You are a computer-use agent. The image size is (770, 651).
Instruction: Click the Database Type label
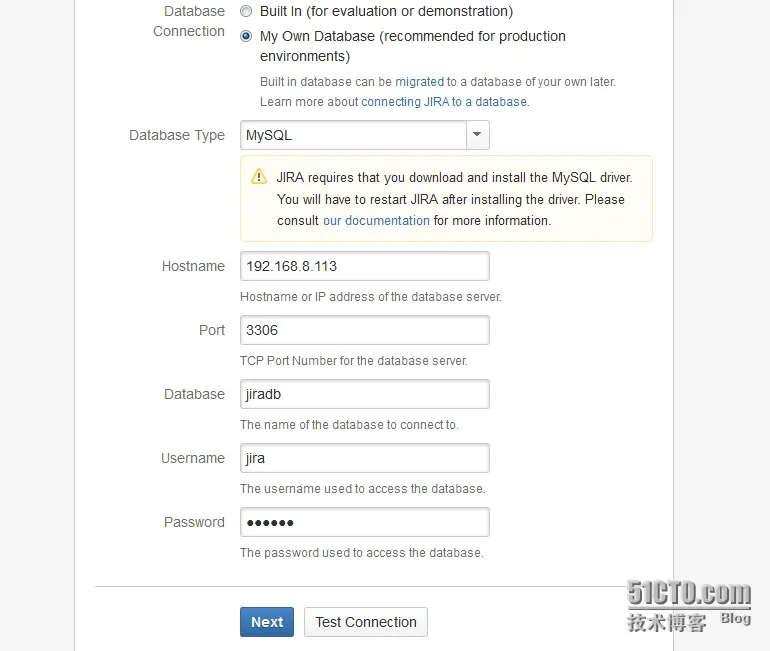[177, 135]
